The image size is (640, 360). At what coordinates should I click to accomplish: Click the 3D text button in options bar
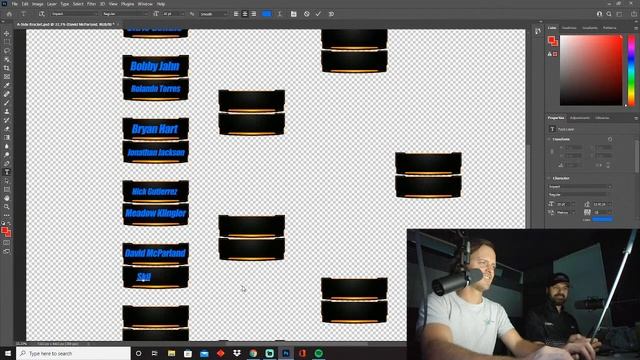tap(331, 14)
